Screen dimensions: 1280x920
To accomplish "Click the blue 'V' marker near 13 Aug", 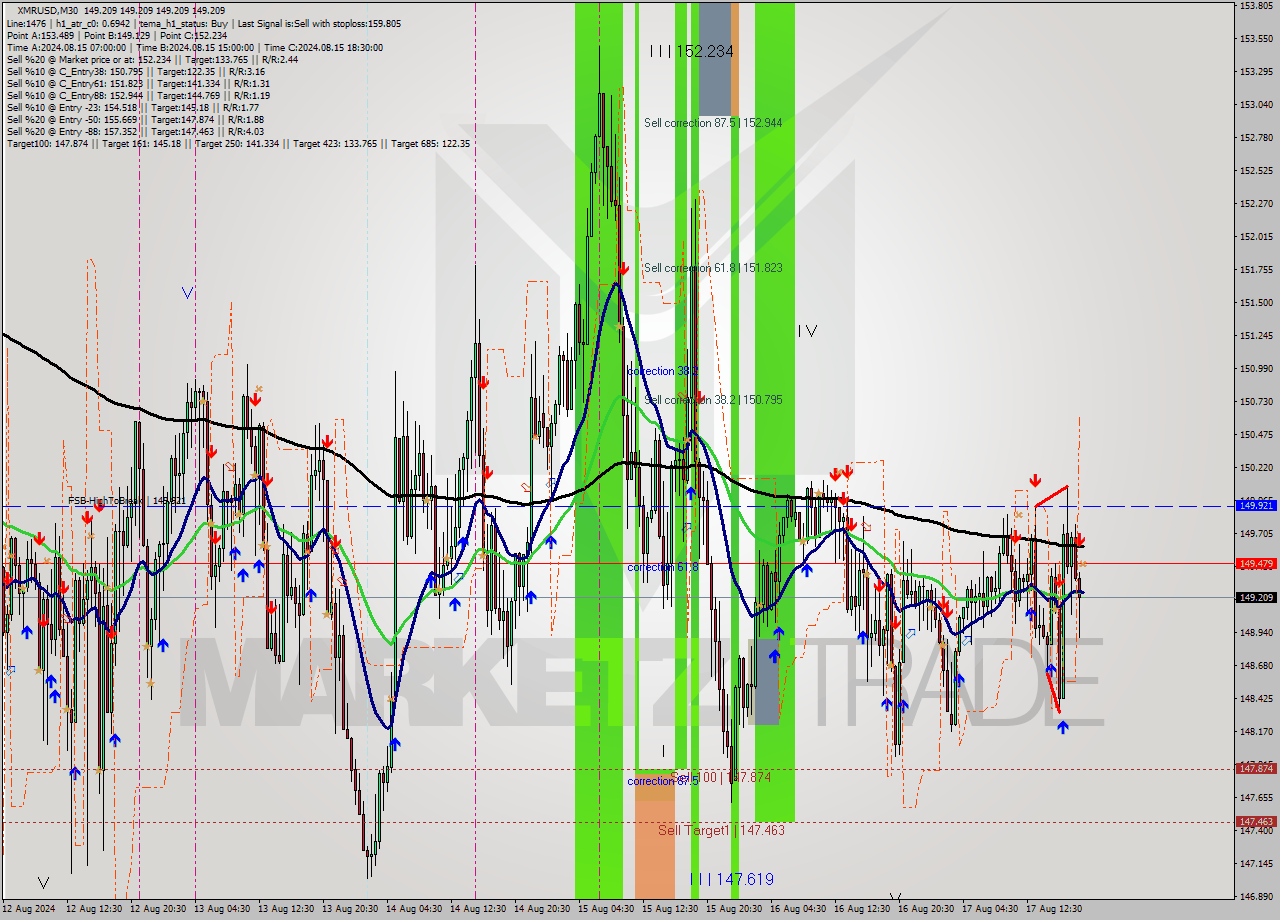I will coord(187,293).
